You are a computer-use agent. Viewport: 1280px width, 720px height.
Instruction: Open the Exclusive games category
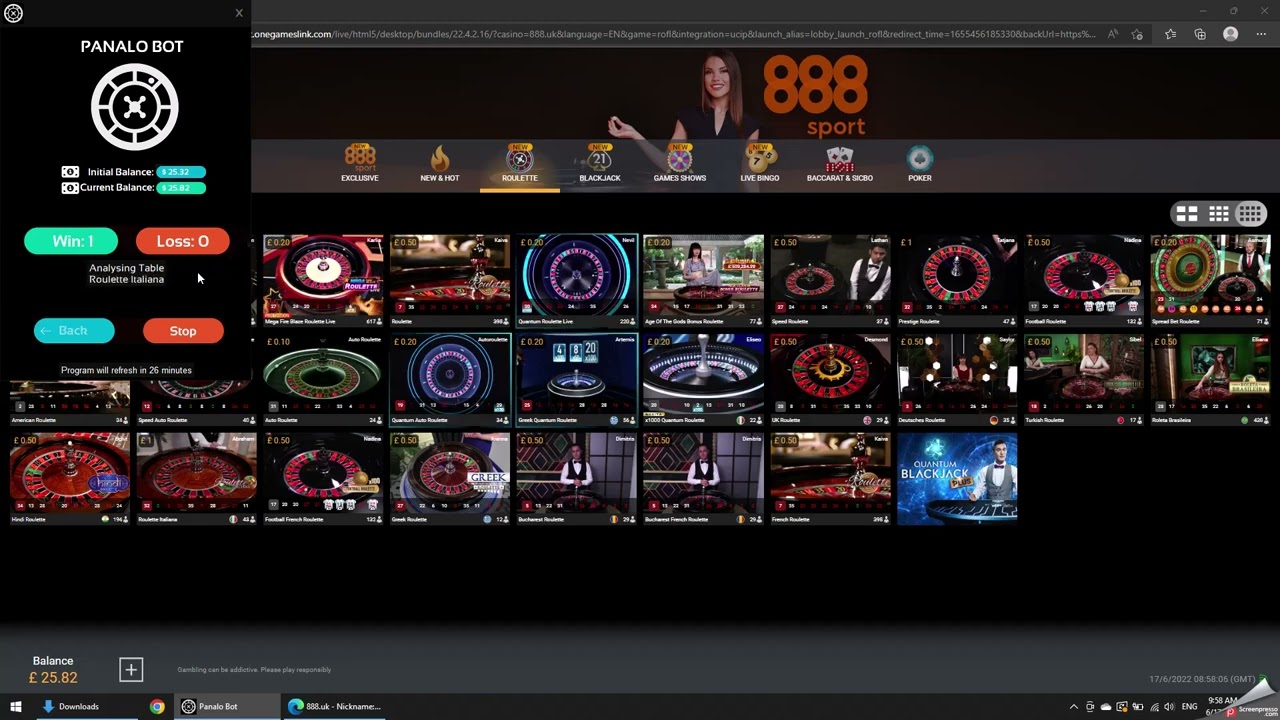coord(359,164)
